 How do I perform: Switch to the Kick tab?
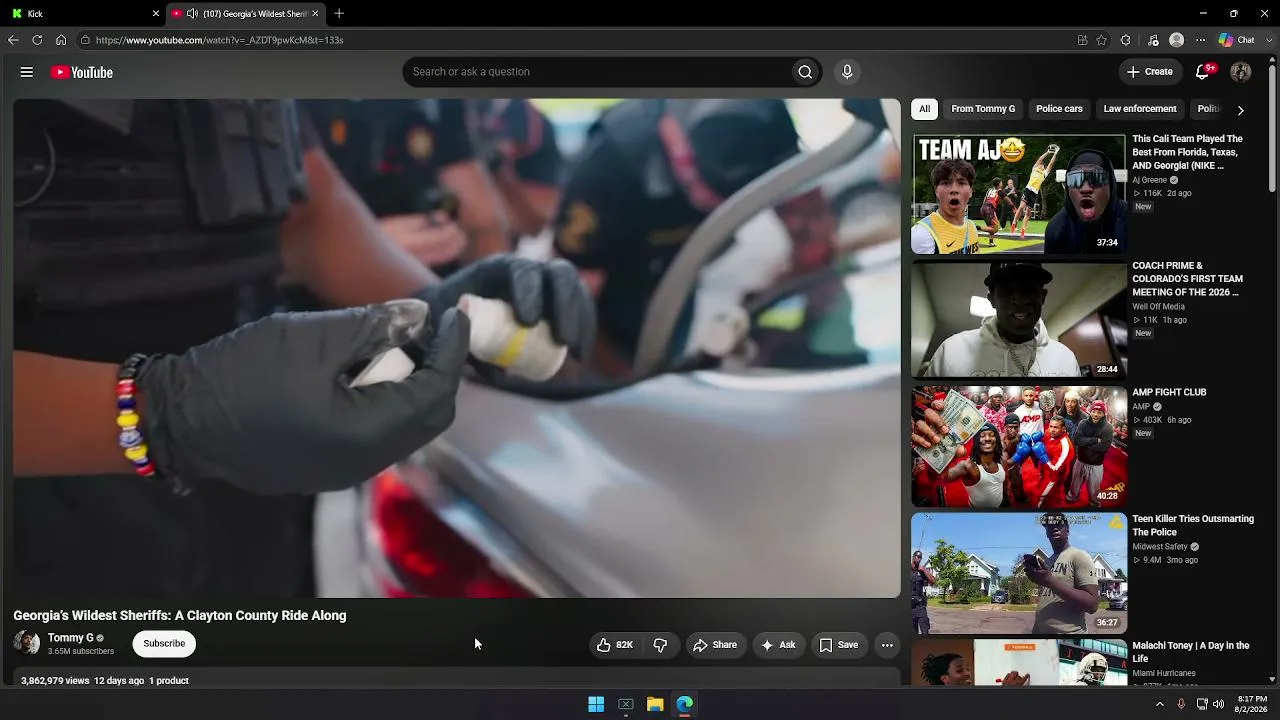(85, 14)
